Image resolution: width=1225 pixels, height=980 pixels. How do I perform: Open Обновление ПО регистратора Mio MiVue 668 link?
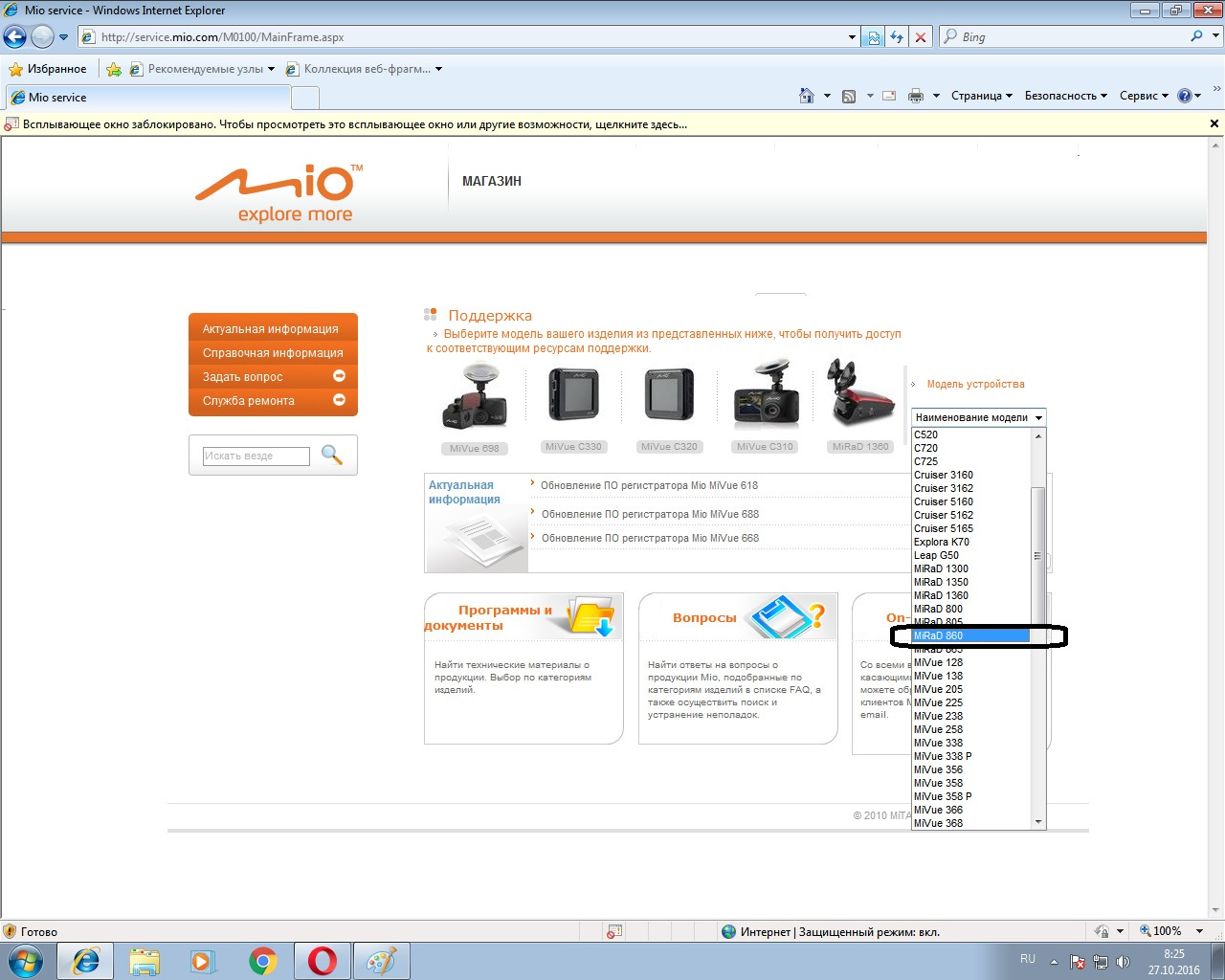[x=650, y=538]
